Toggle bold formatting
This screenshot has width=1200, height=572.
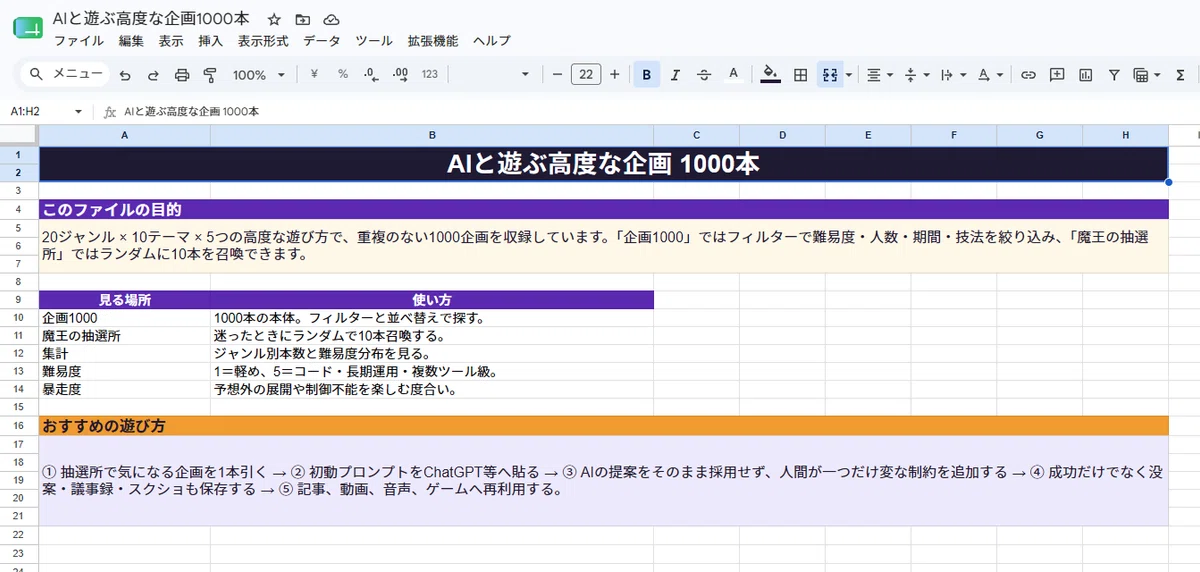click(x=647, y=74)
